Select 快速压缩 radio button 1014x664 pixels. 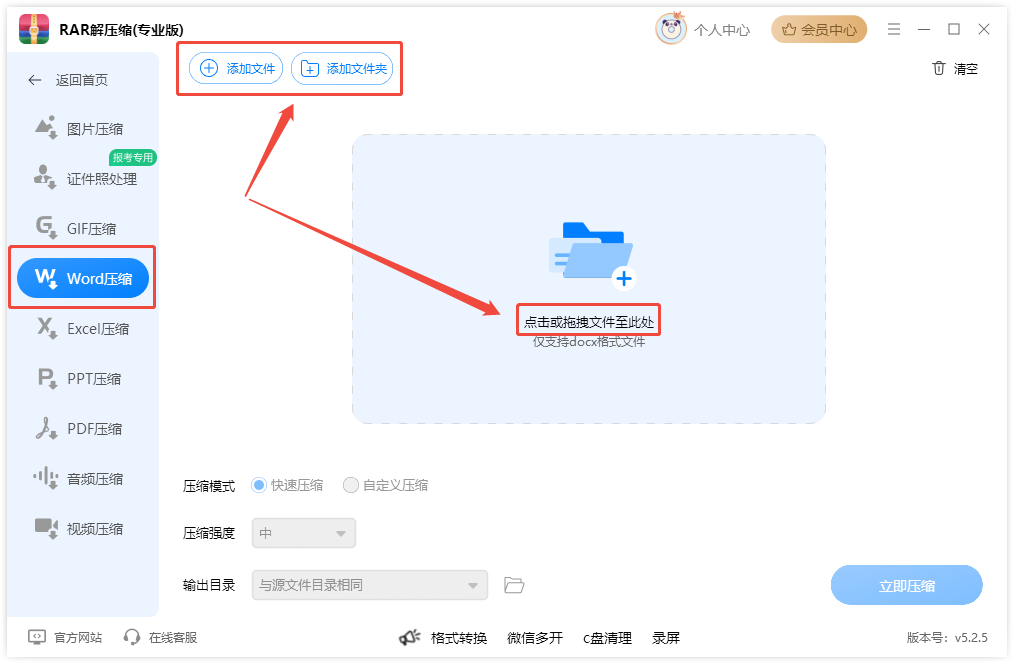point(259,485)
